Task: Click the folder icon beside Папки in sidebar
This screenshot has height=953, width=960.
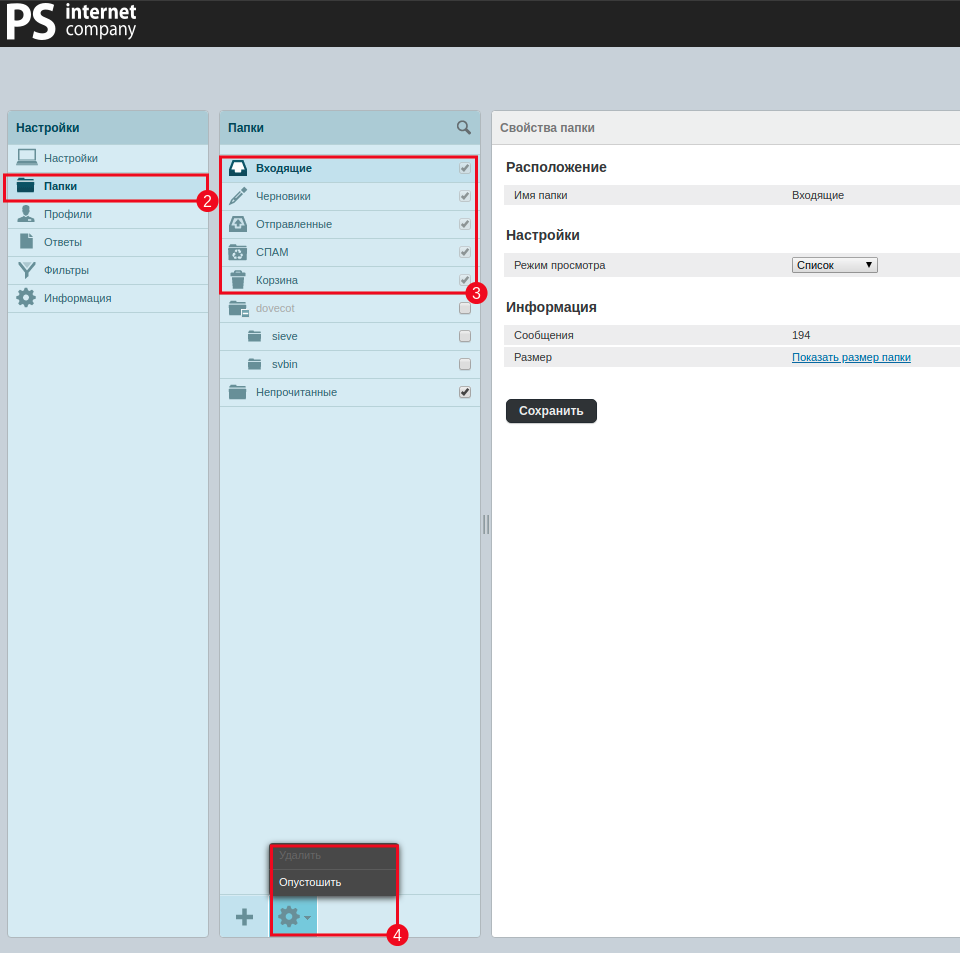Action: [x=26, y=185]
